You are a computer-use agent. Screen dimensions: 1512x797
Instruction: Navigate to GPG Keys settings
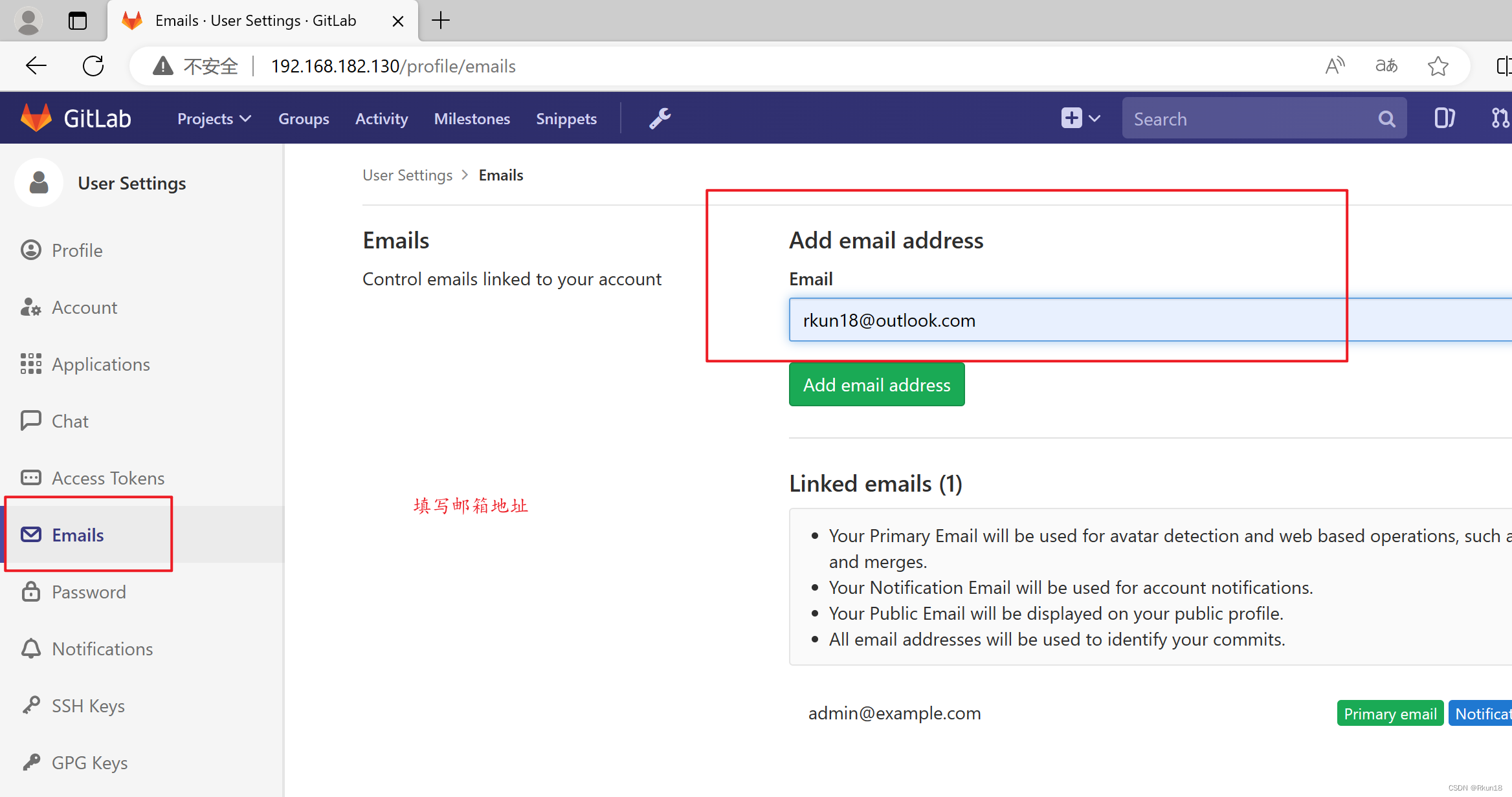pyautogui.click(x=89, y=762)
